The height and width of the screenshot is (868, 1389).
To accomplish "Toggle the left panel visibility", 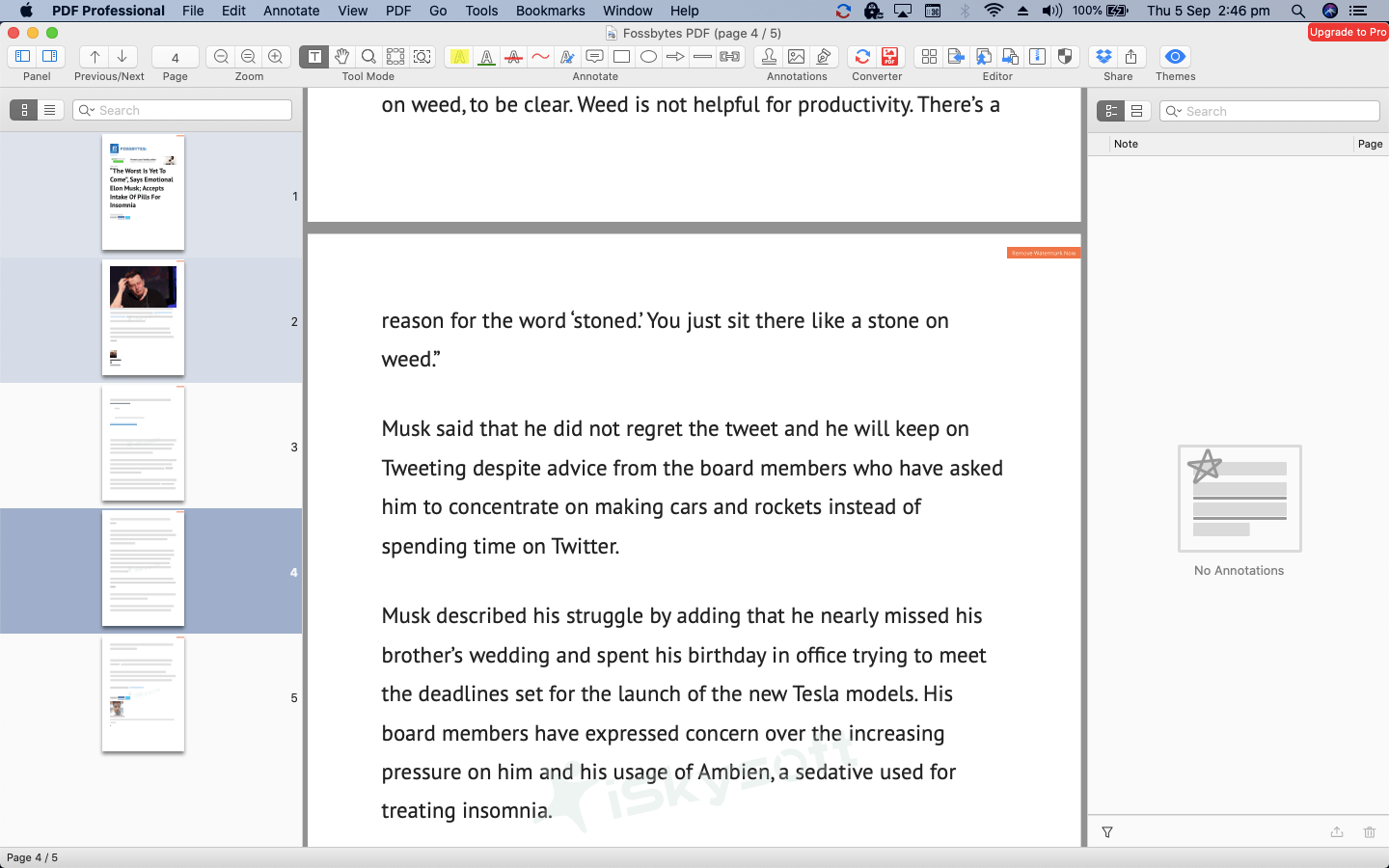I will coord(23,56).
